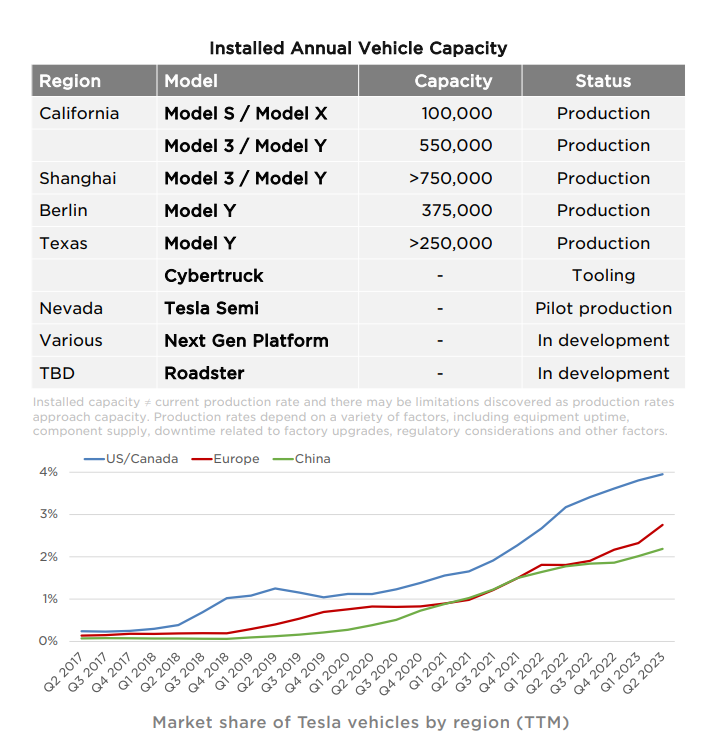This screenshot has width=715, height=750.
Task: Select the 'Status' column header
Action: click(x=603, y=81)
